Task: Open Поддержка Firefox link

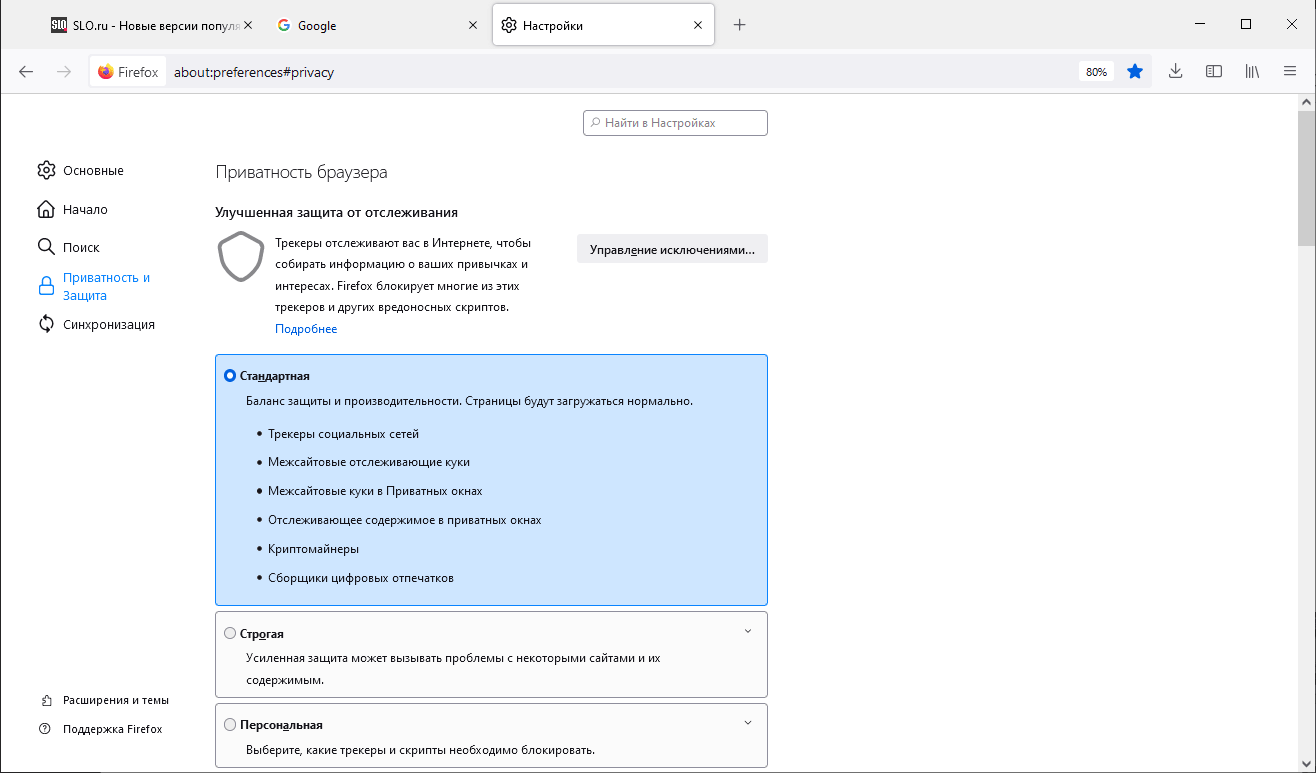Action: click(x=101, y=729)
